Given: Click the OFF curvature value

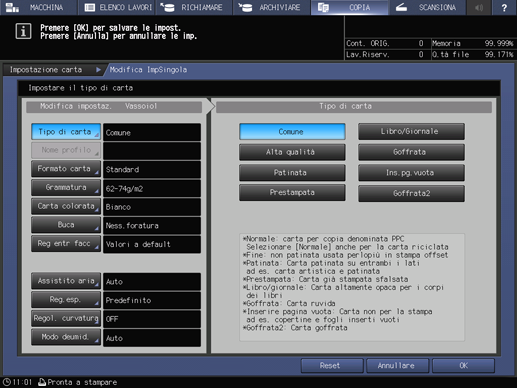Looking at the screenshot, I should click(x=152, y=319).
